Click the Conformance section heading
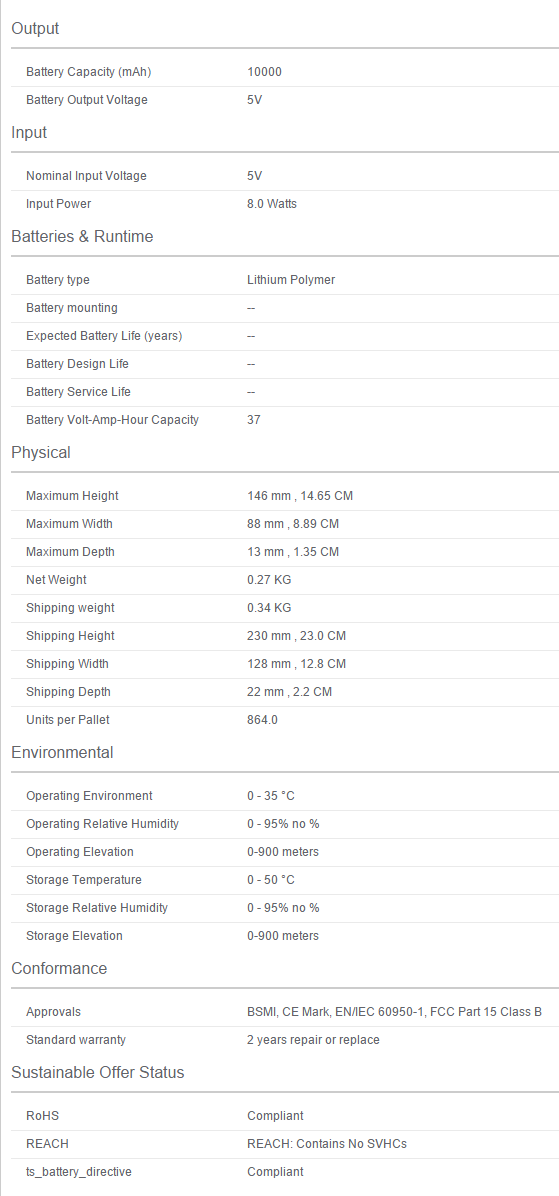Image resolution: width=559 pixels, height=1196 pixels. click(59, 968)
